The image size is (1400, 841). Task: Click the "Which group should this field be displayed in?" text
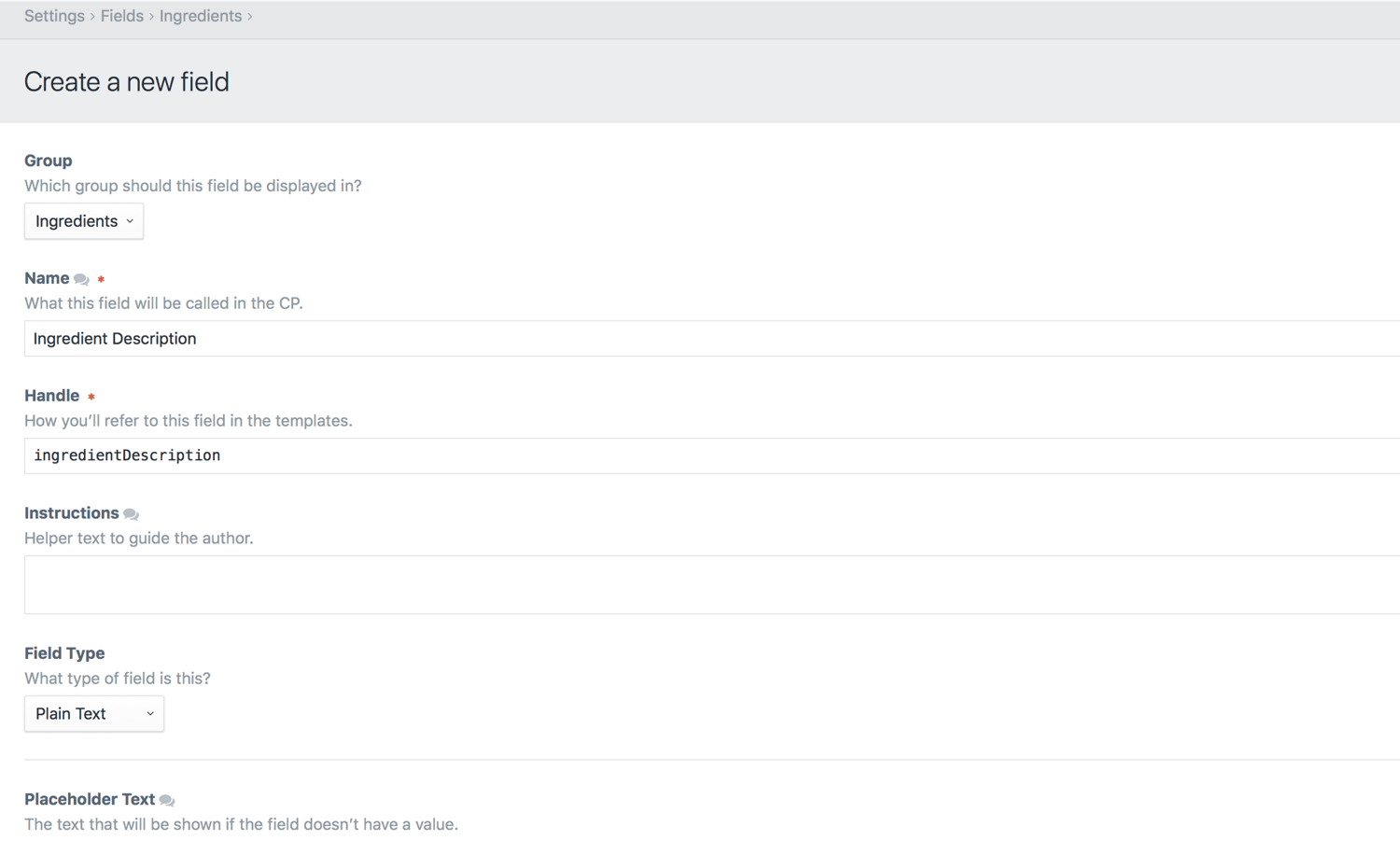tap(193, 186)
